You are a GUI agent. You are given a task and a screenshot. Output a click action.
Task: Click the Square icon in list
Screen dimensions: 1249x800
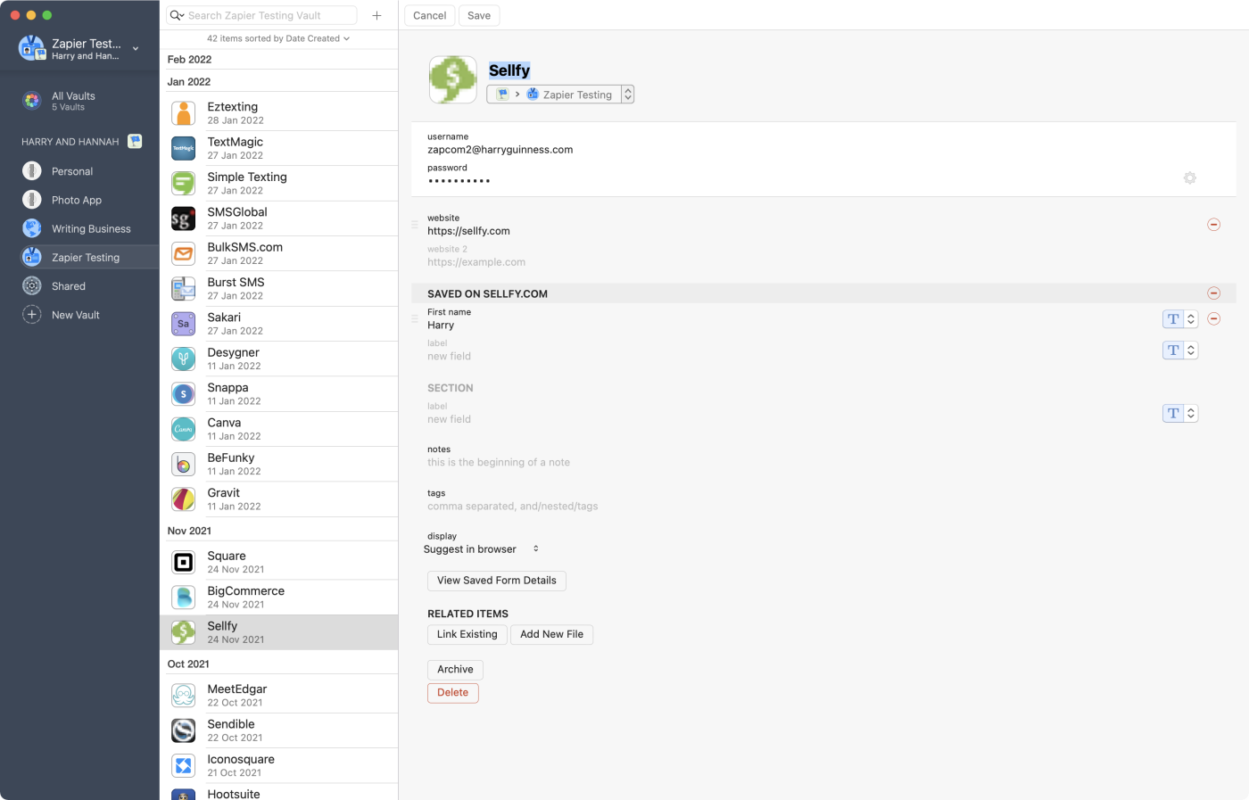point(183,562)
